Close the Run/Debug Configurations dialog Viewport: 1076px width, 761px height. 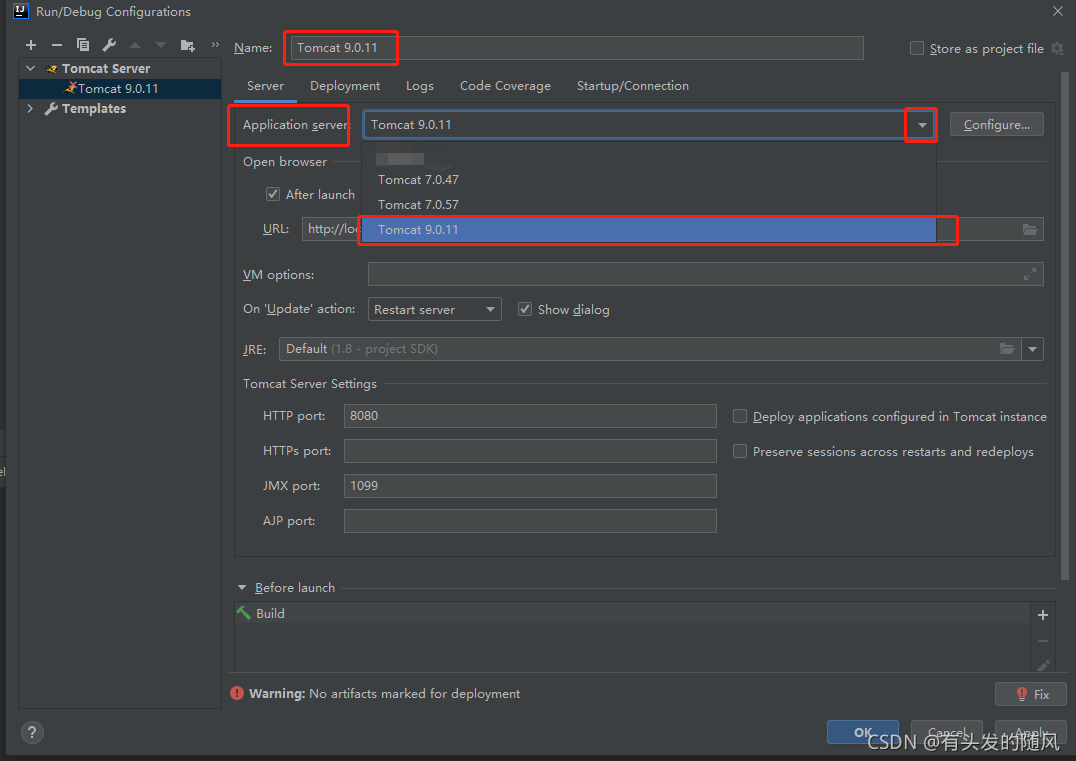point(1057,11)
